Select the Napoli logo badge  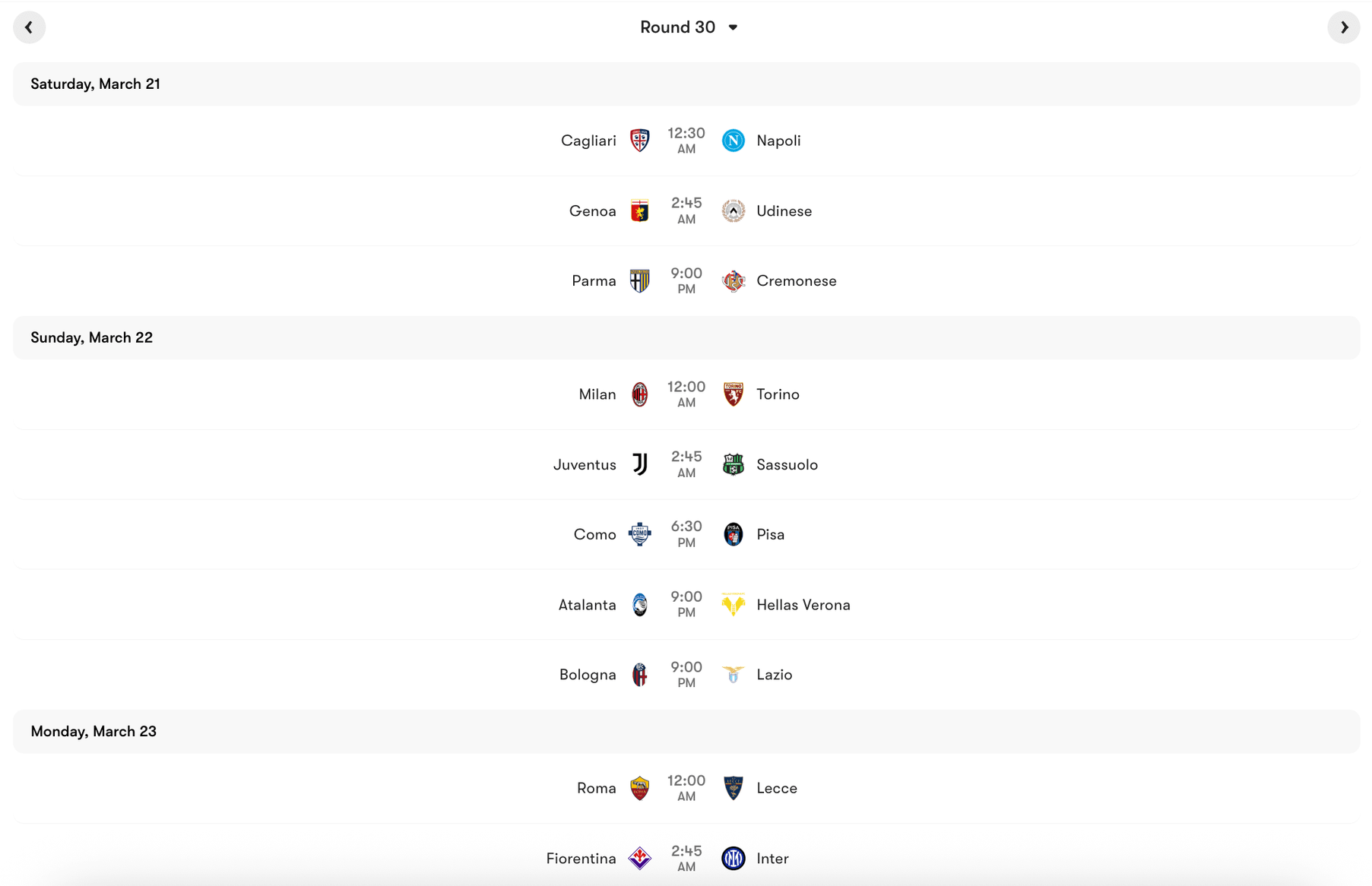(732, 140)
